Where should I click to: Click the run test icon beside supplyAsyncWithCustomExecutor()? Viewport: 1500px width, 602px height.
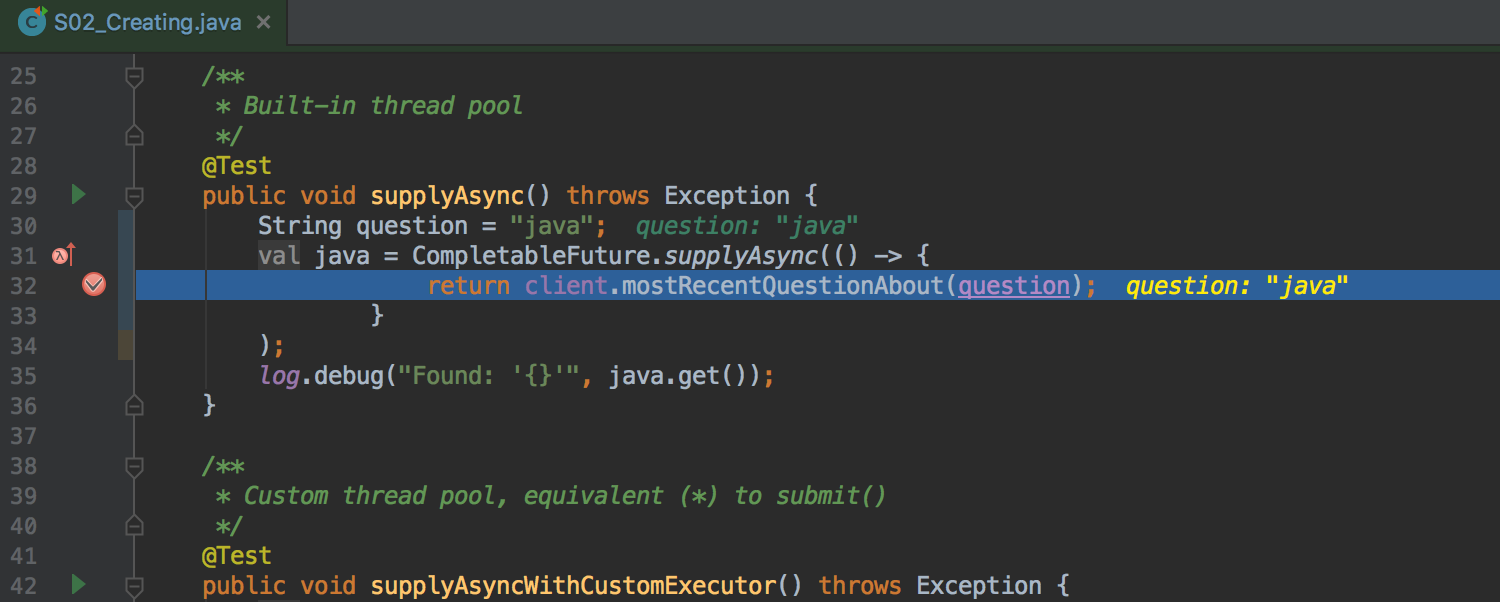coord(79,584)
